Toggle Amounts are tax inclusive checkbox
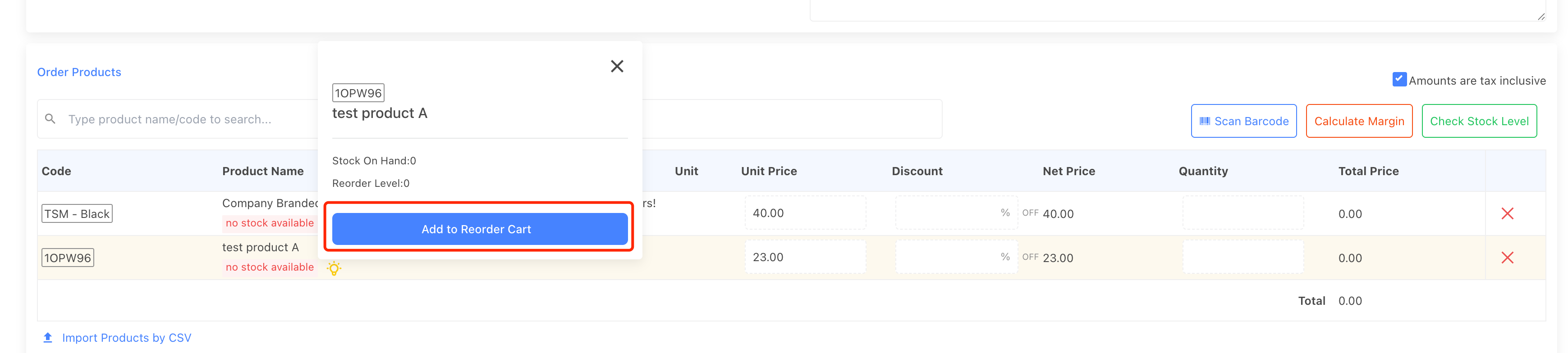Image resolution: width=1568 pixels, height=353 pixels. (1399, 80)
